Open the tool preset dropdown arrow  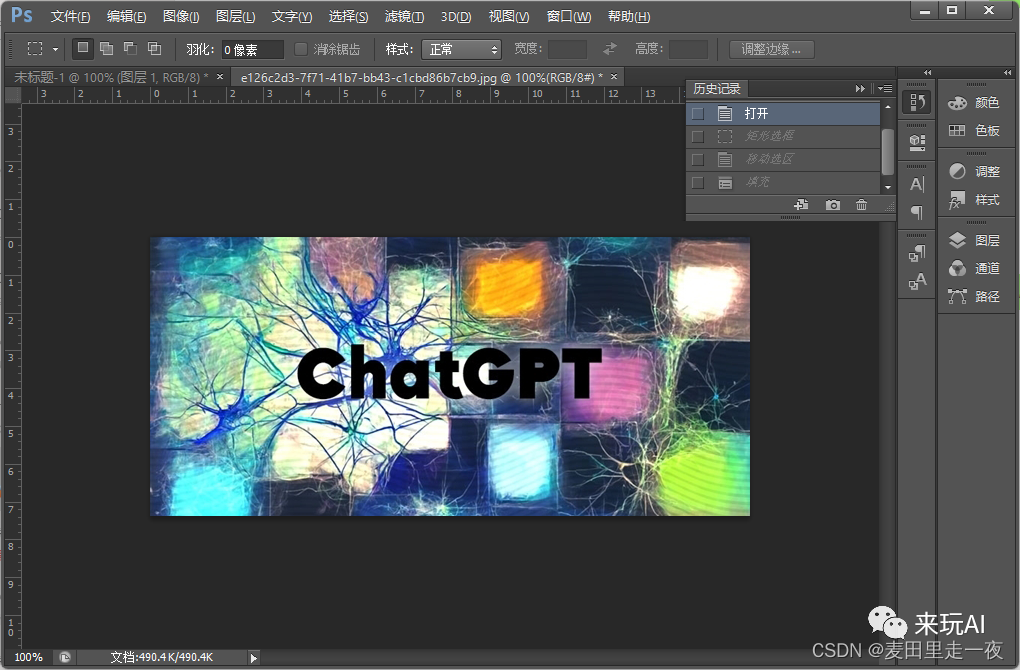(55, 49)
